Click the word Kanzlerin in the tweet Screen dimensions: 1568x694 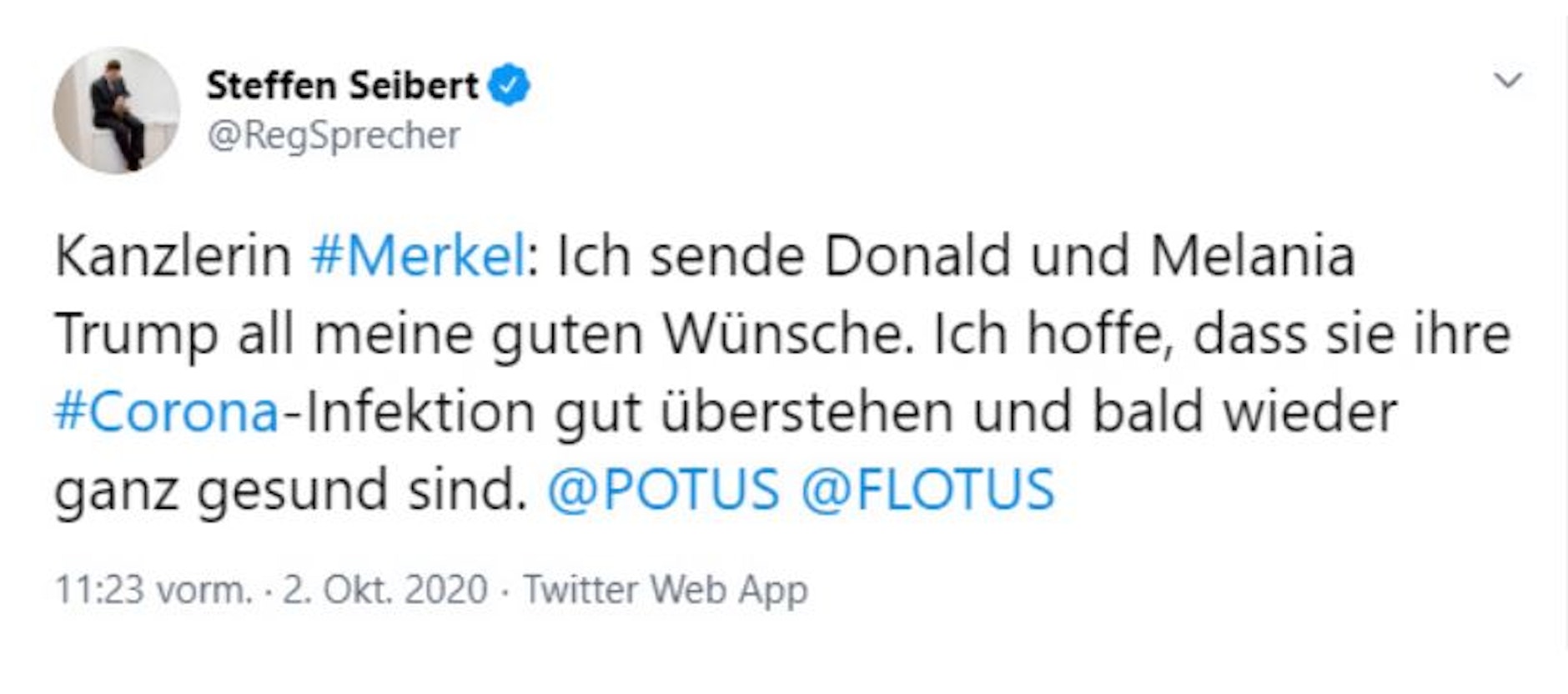173,256
